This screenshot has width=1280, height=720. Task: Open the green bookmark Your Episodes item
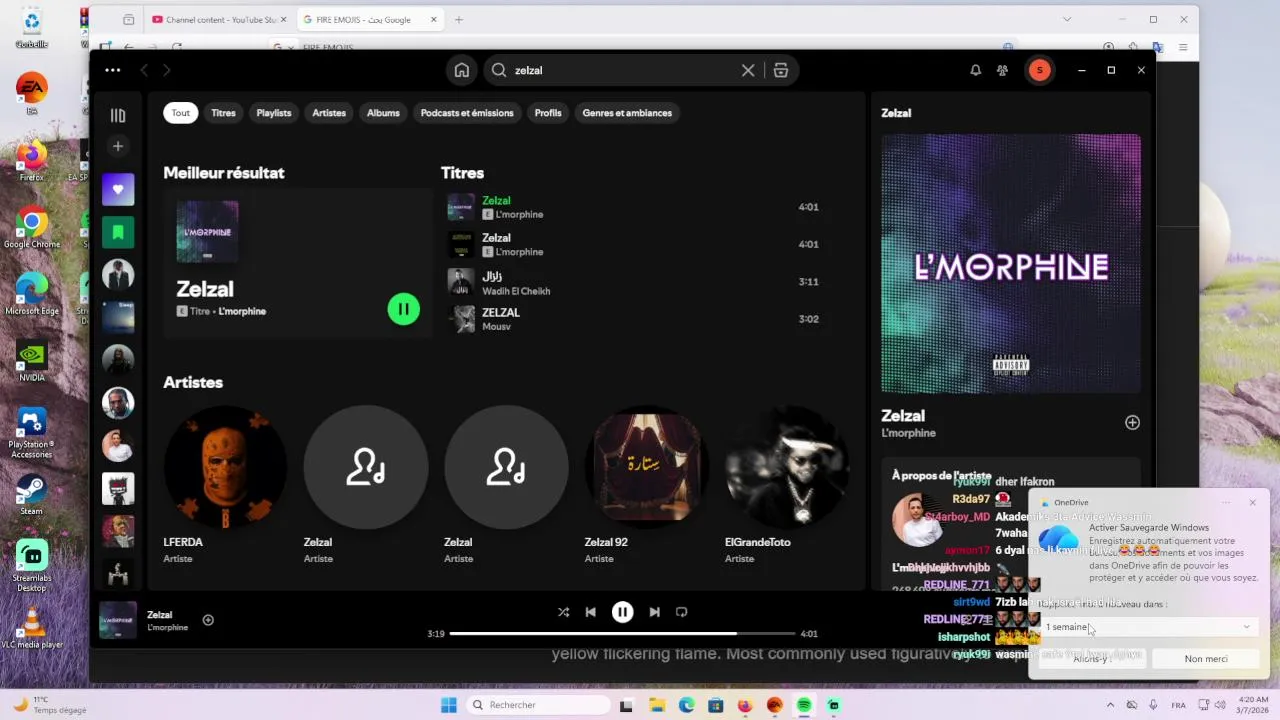(x=118, y=232)
